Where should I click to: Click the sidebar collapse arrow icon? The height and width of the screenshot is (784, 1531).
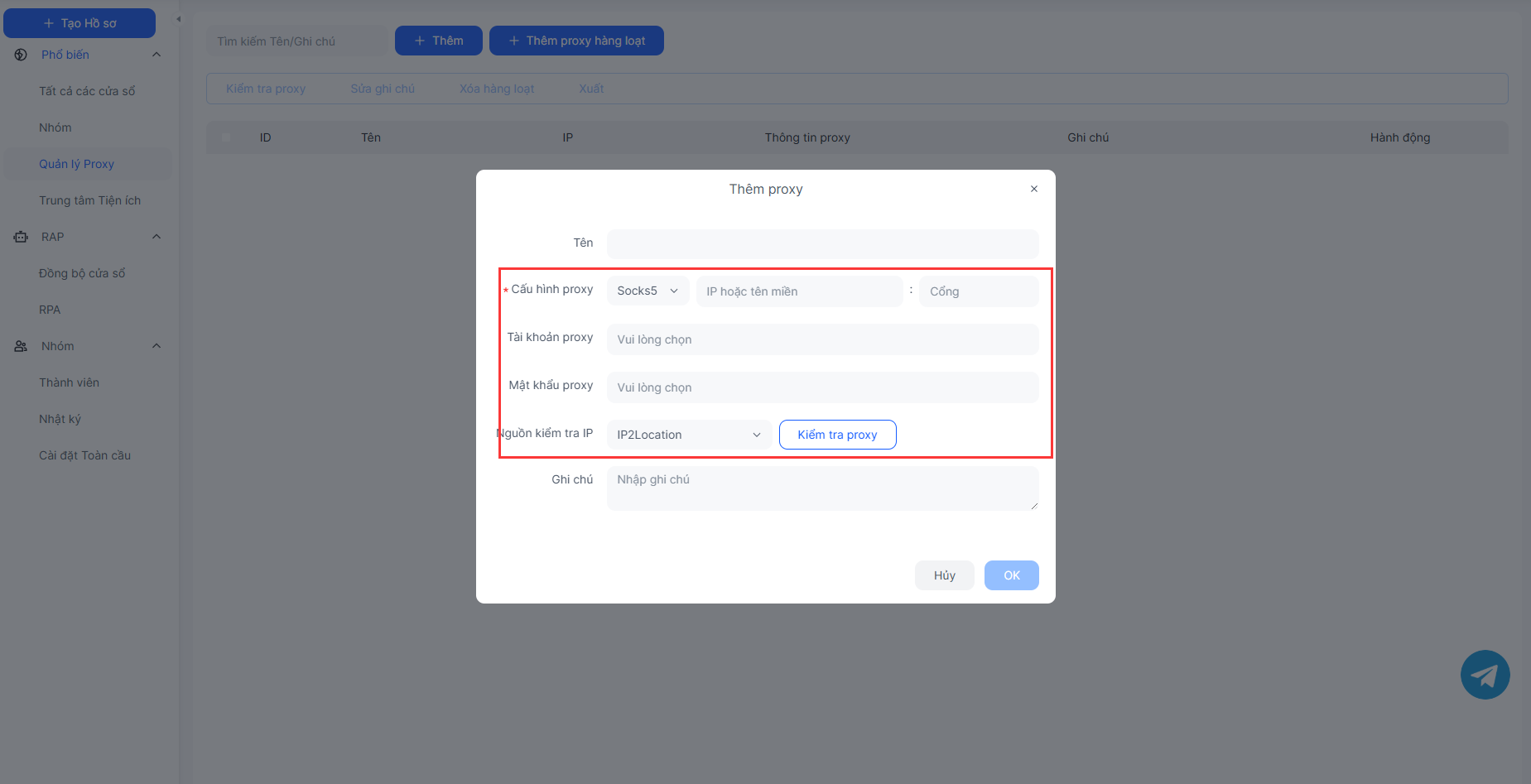click(178, 19)
